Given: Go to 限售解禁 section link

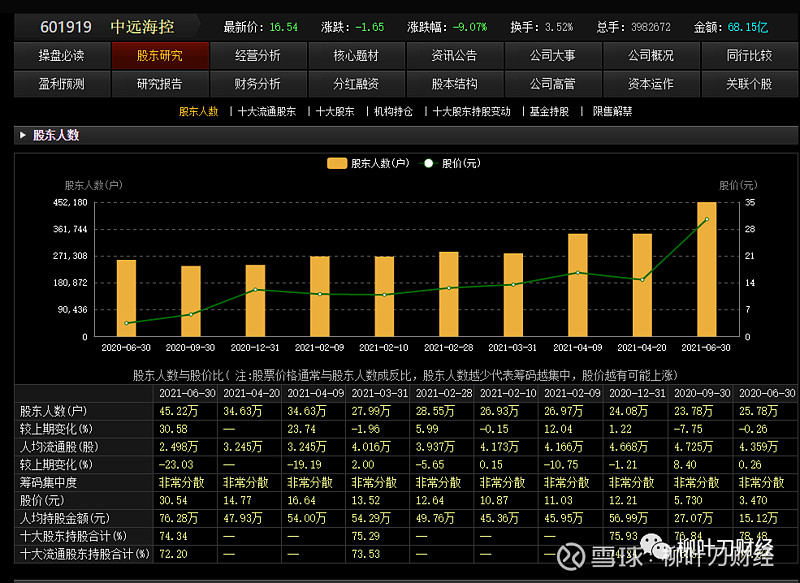Looking at the screenshot, I should pos(612,112).
